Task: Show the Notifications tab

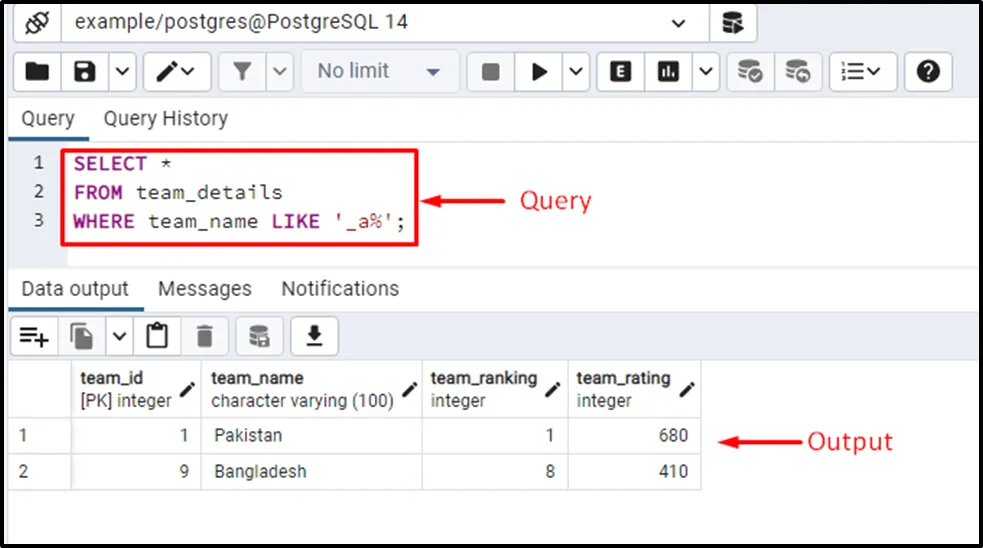Action: (x=339, y=289)
